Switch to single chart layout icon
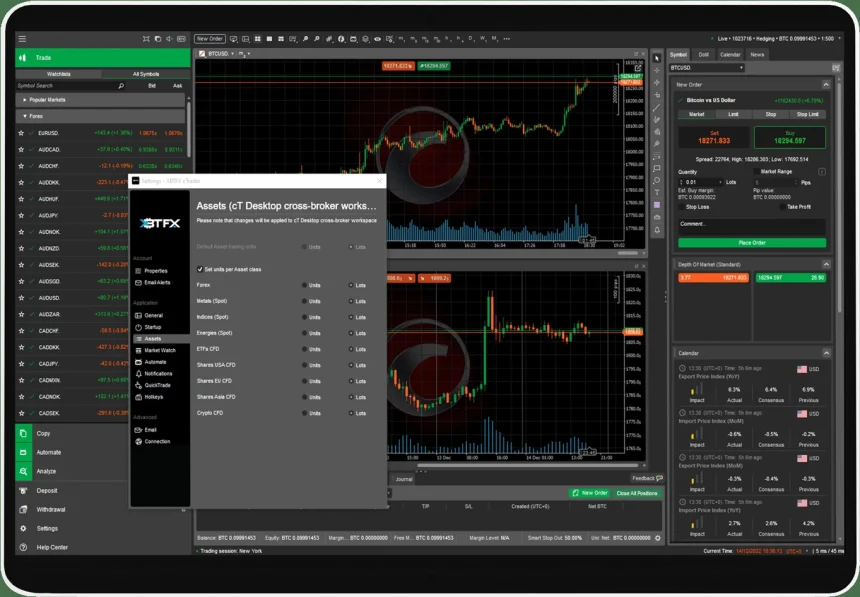 (269, 39)
